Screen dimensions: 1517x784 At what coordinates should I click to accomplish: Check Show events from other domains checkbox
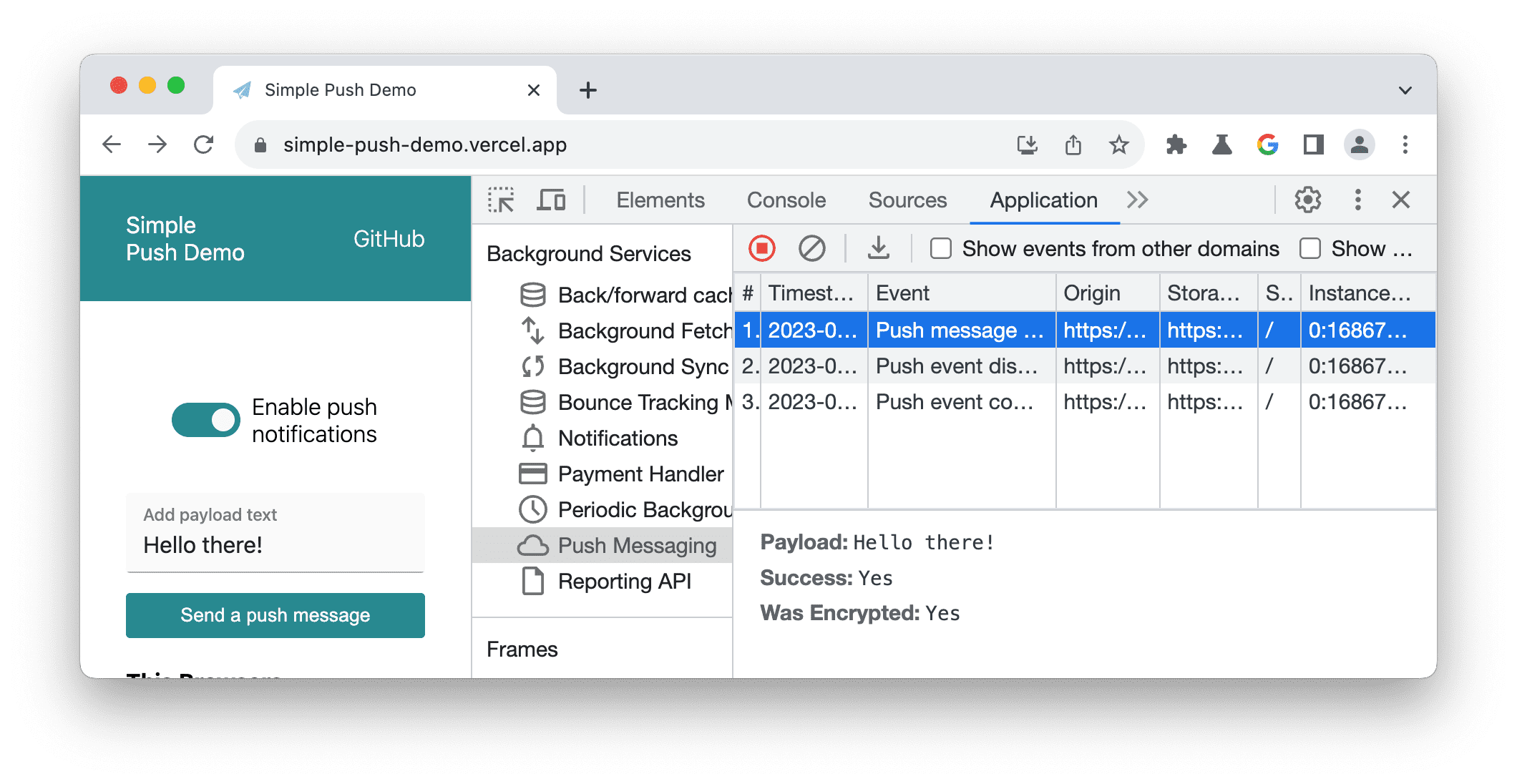939,249
